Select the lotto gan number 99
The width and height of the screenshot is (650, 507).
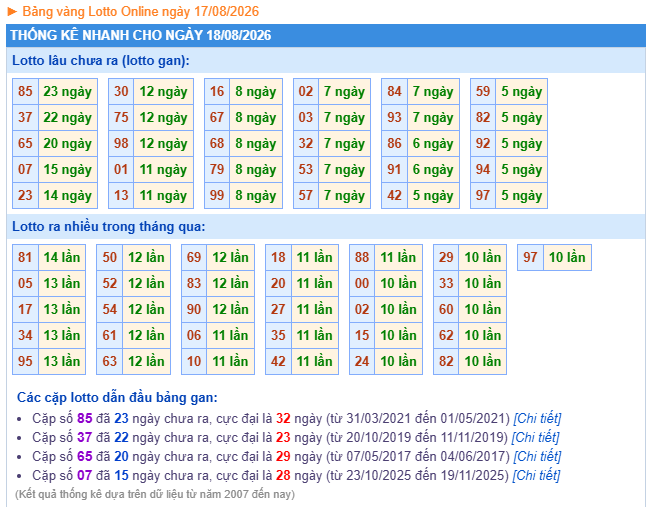point(217,195)
